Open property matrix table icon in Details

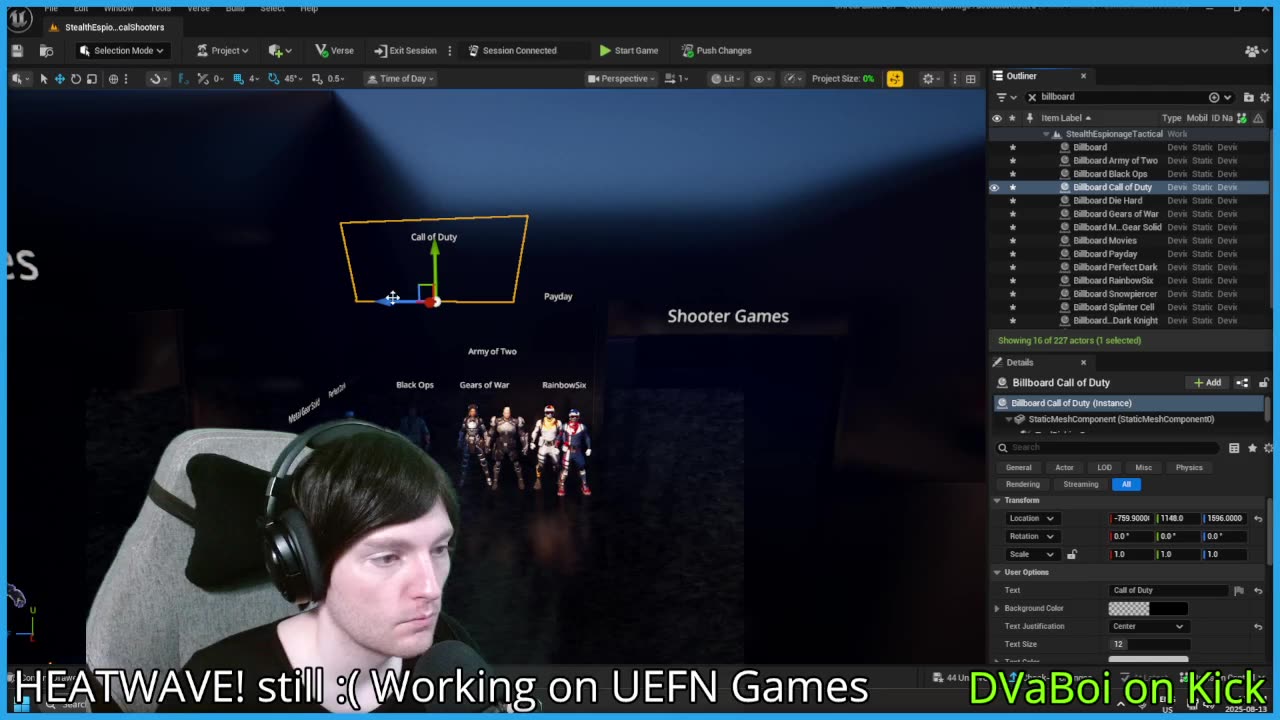click(1234, 448)
